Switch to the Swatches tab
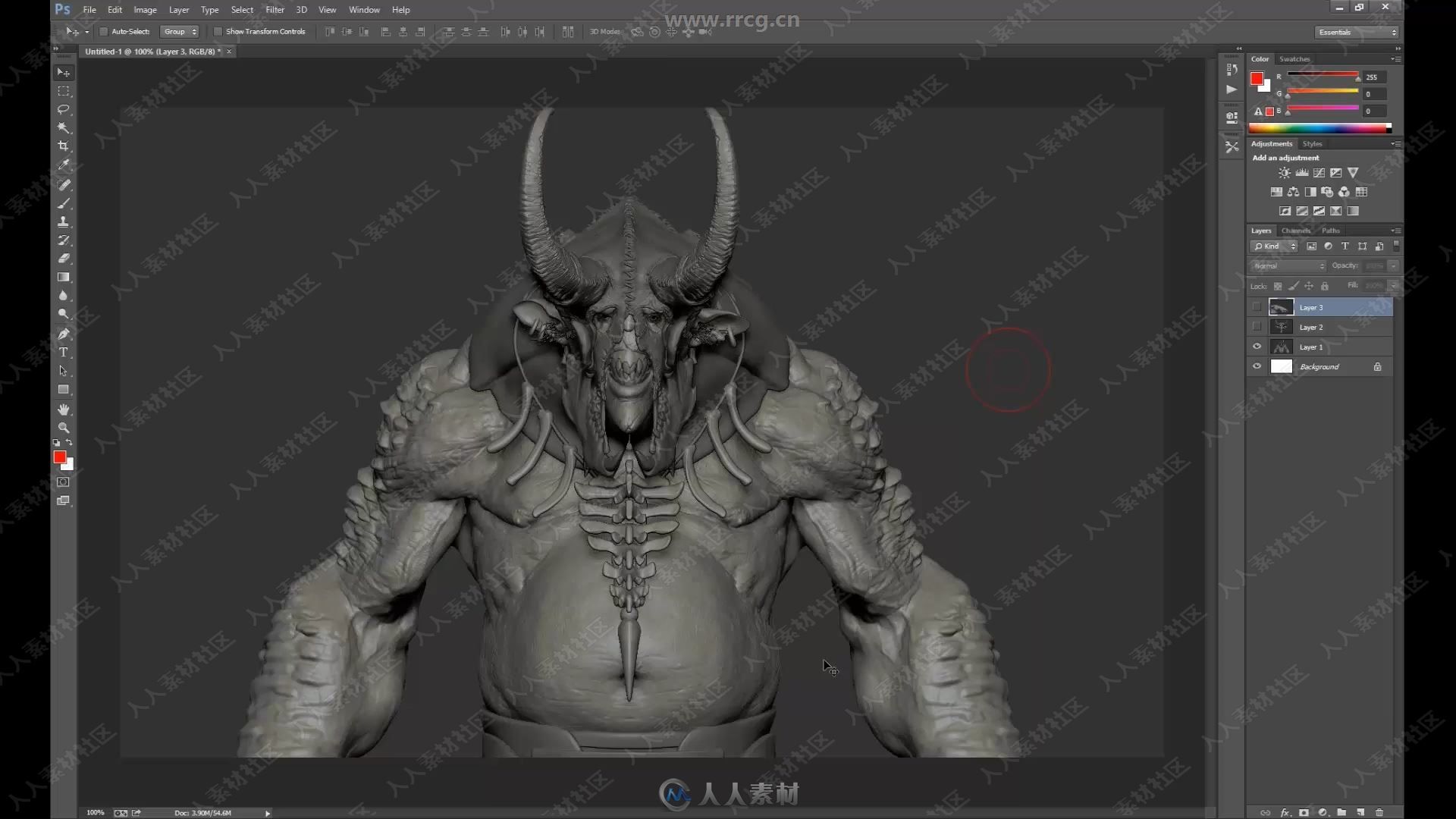Image resolution: width=1456 pixels, height=819 pixels. 1294,59
